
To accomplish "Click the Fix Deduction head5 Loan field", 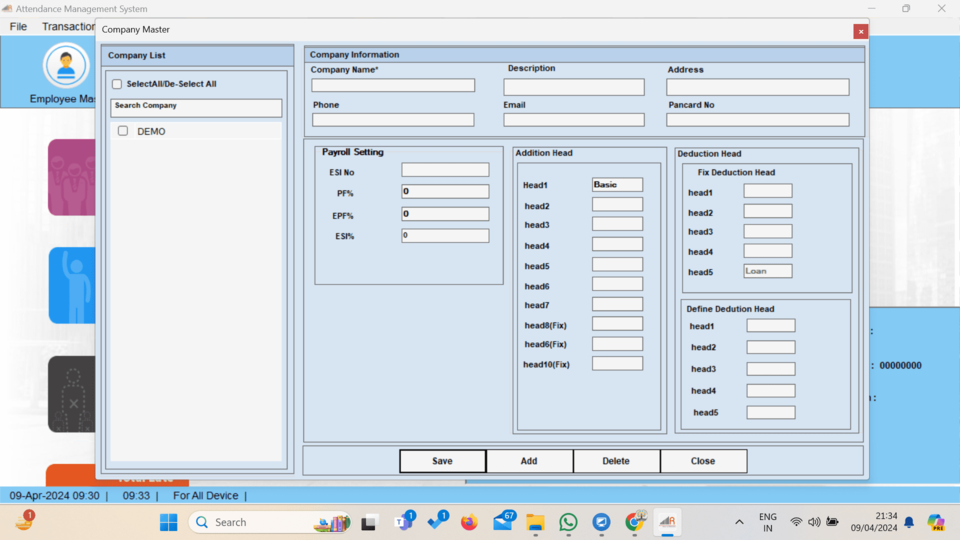I will [x=768, y=271].
